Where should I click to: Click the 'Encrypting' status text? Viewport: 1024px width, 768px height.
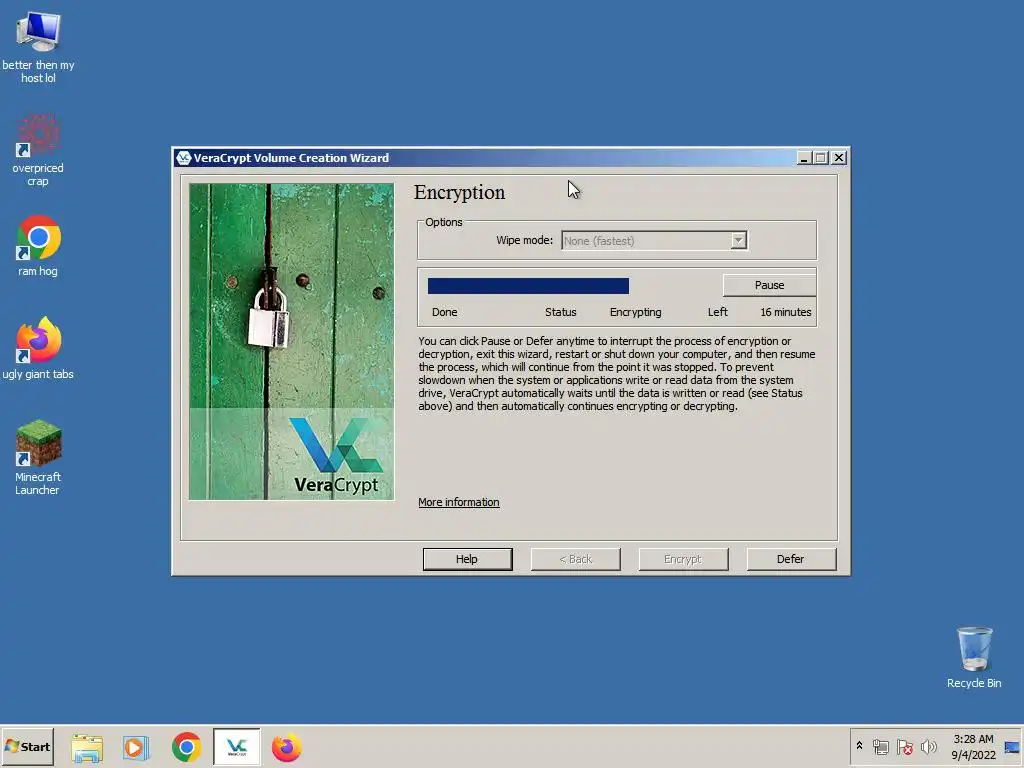point(635,312)
